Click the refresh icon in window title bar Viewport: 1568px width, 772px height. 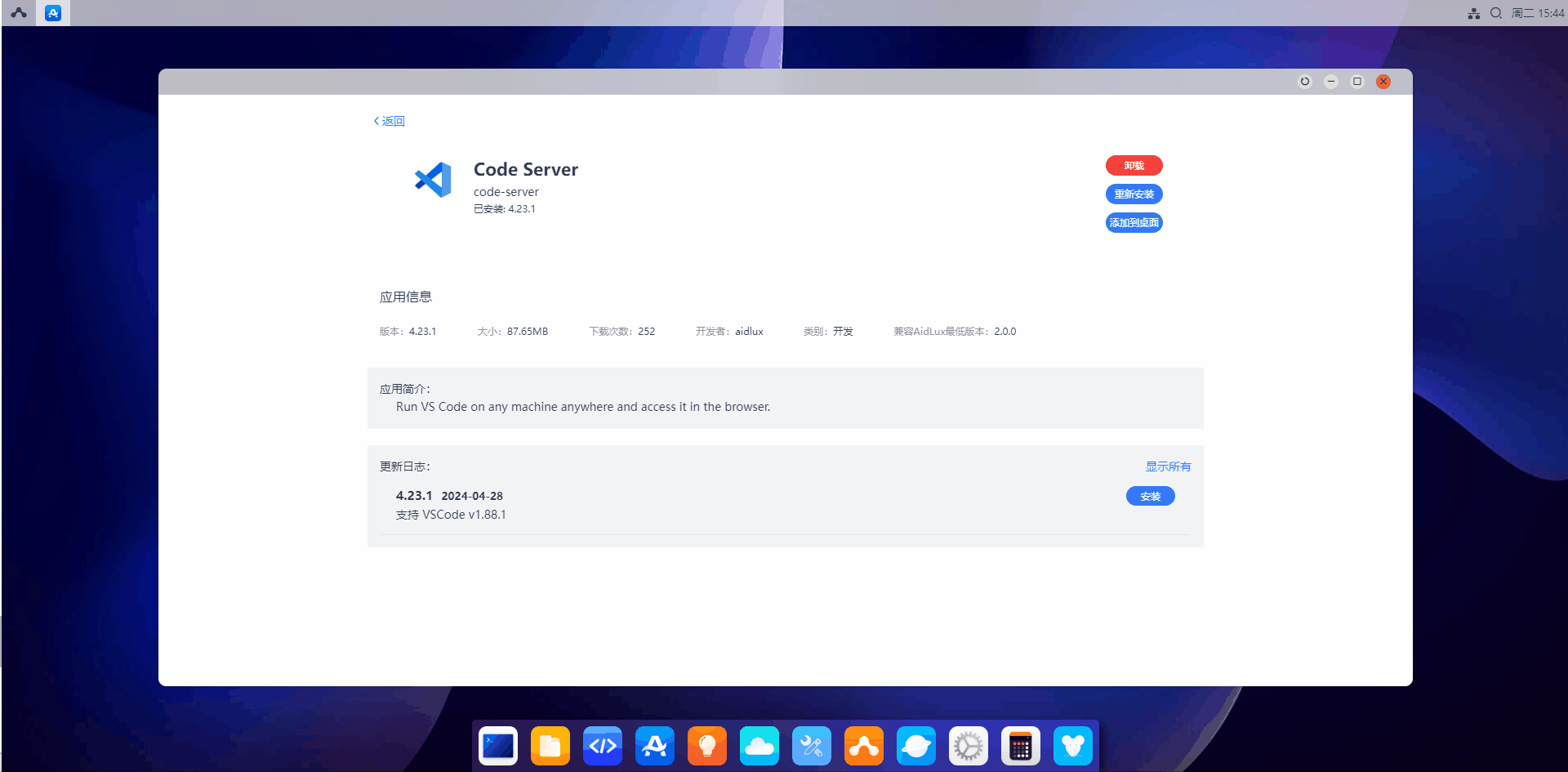coord(1305,82)
